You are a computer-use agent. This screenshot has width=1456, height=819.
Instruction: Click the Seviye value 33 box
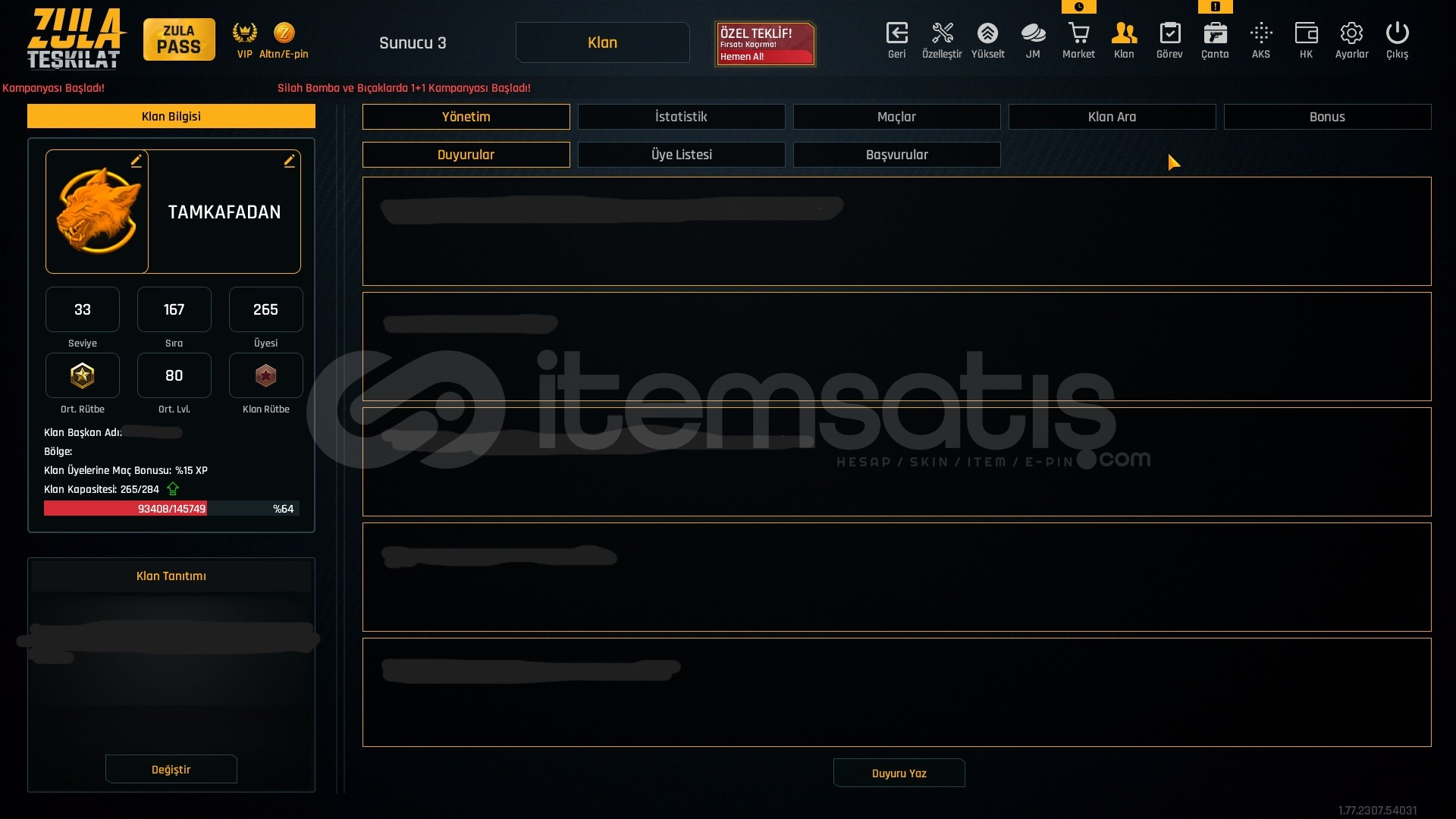click(83, 309)
